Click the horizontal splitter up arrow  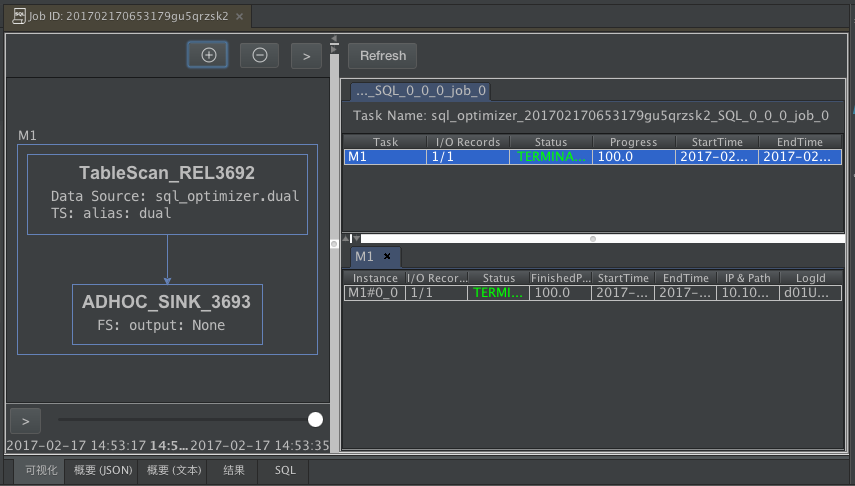pyautogui.click(x=346, y=238)
